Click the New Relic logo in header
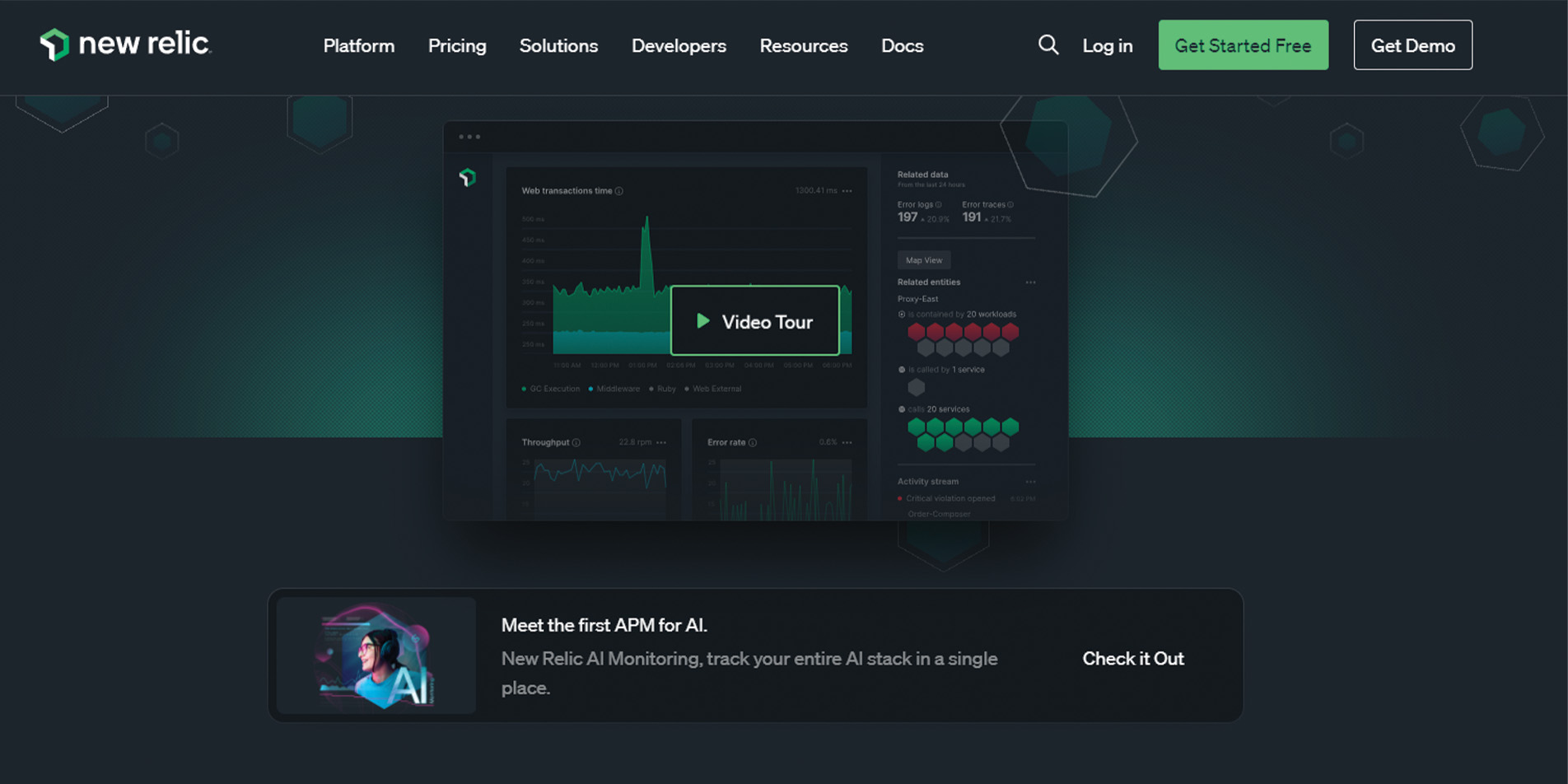1568x784 pixels. (x=125, y=44)
